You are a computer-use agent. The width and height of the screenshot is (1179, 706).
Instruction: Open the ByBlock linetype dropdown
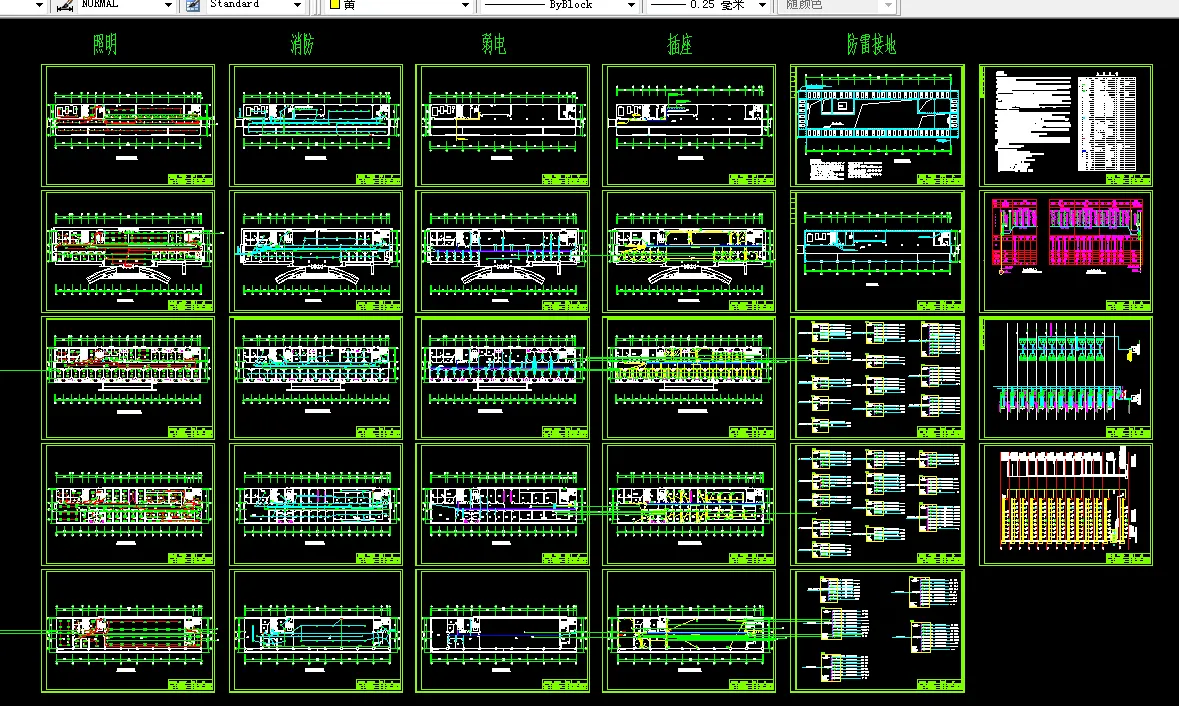[x=632, y=5]
